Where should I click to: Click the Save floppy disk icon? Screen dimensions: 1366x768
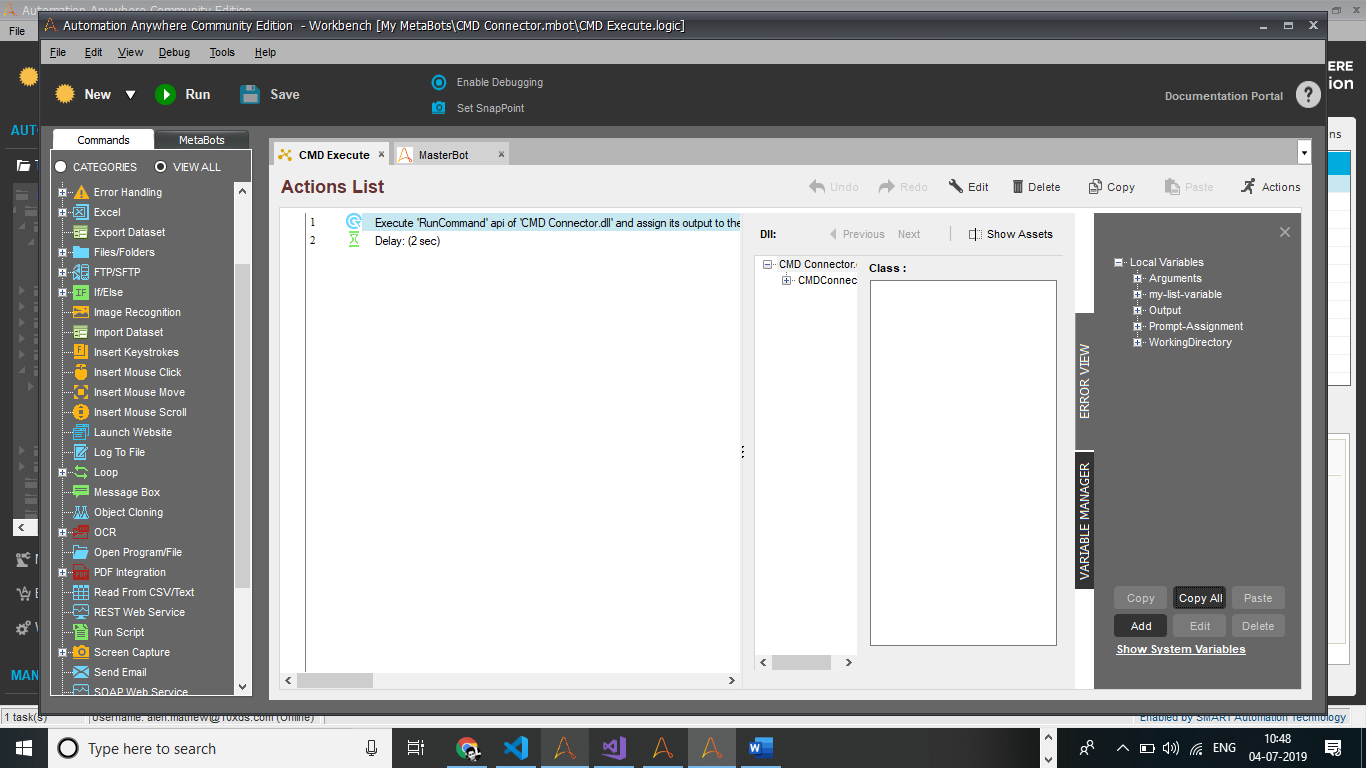pos(250,94)
